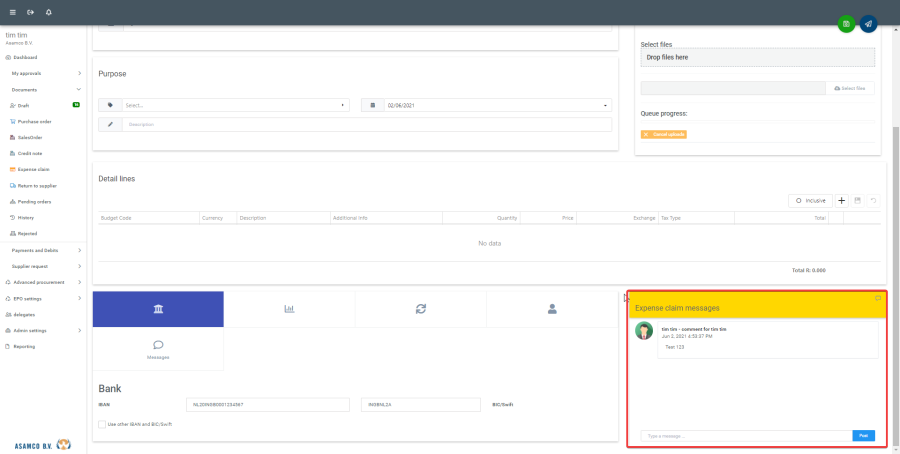The height and width of the screenshot is (454, 900).
Task: Click the Post message button
Action: coord(863,435)
